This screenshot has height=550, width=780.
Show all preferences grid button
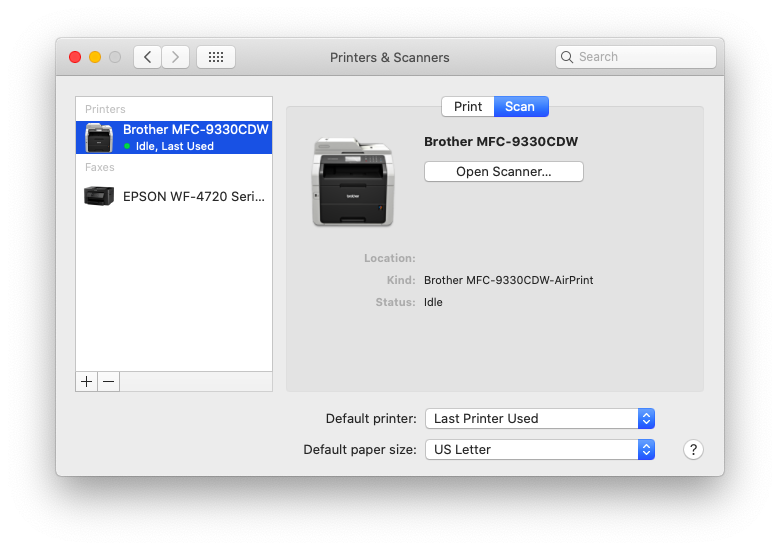216,57
